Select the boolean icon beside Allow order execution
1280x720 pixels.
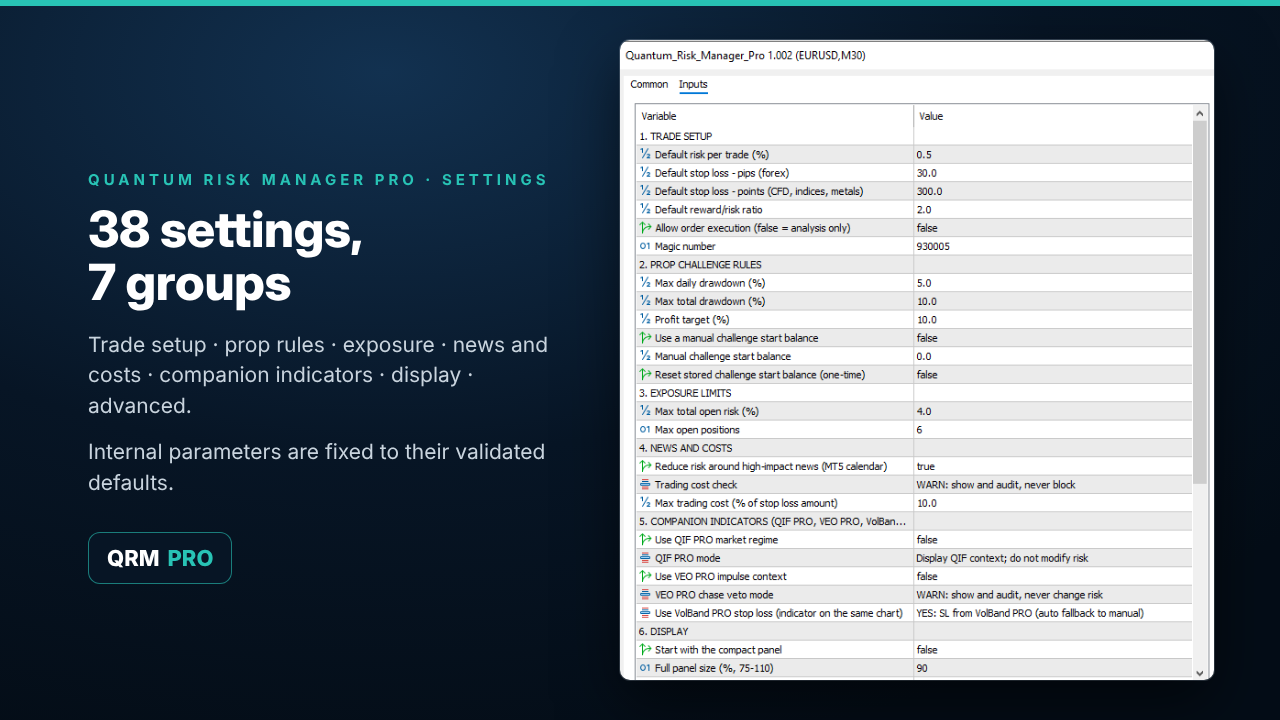[645, 228]
